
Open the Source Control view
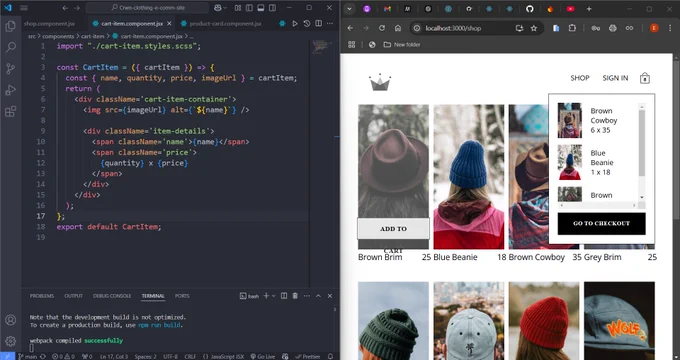click(x=10, y=69)
